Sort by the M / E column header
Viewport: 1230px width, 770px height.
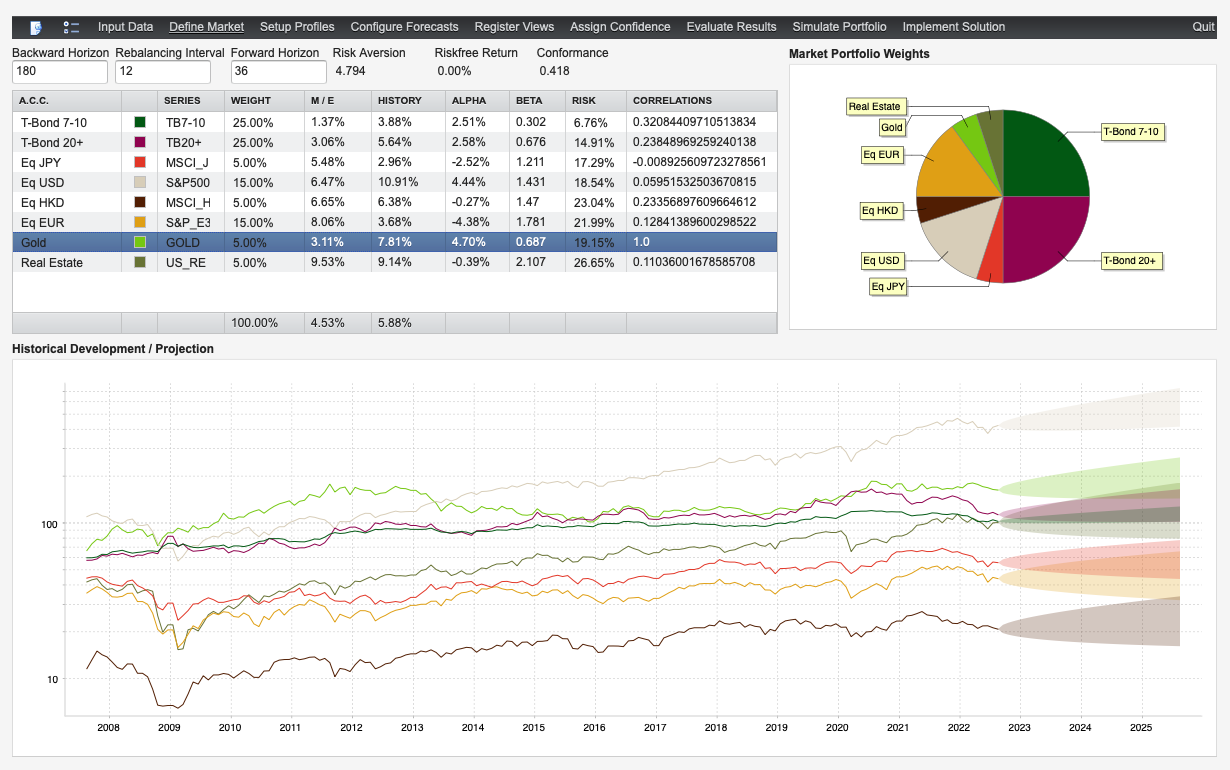(337, 101)
